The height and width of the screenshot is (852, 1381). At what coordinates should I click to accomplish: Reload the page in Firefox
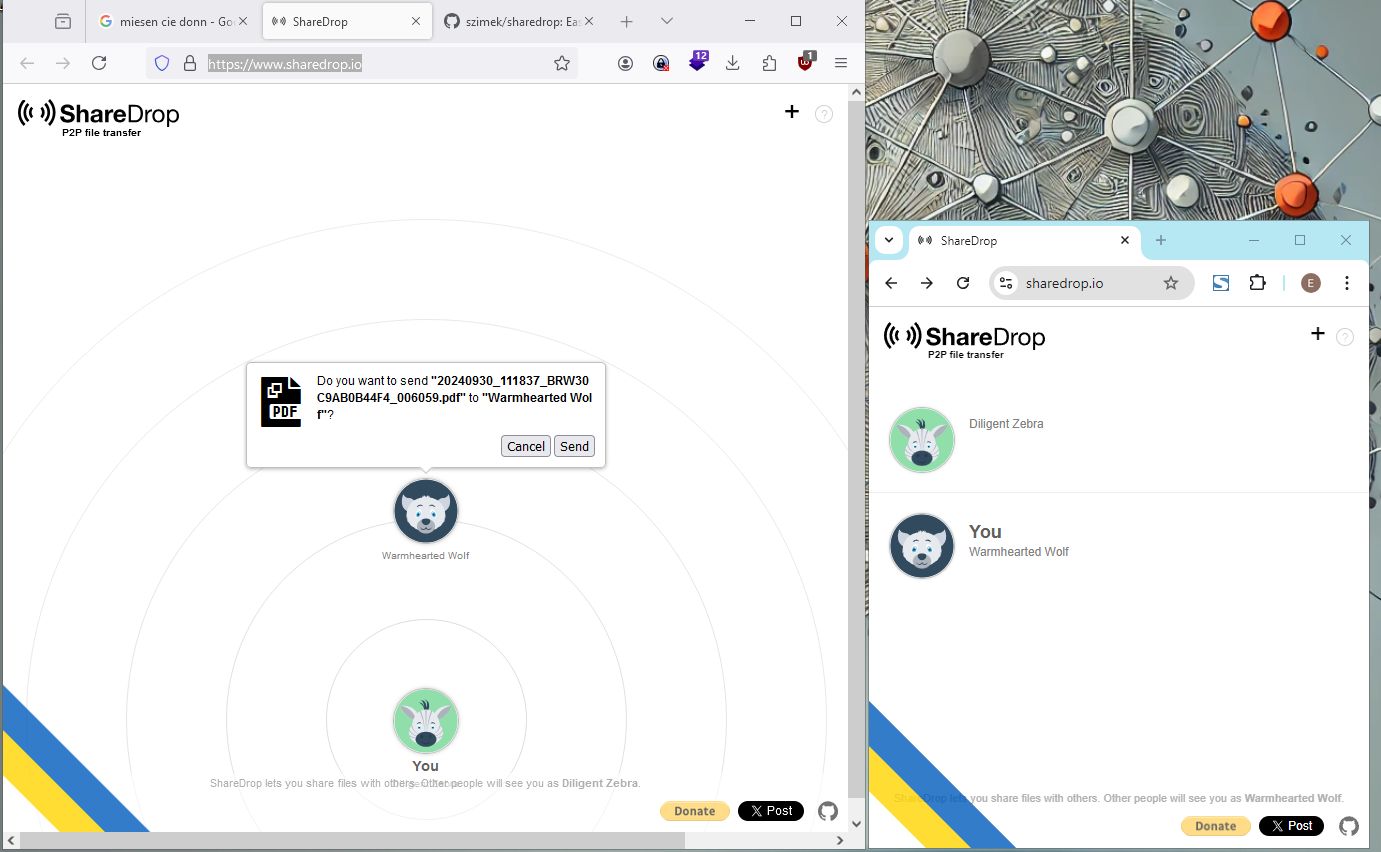(99, 63)
